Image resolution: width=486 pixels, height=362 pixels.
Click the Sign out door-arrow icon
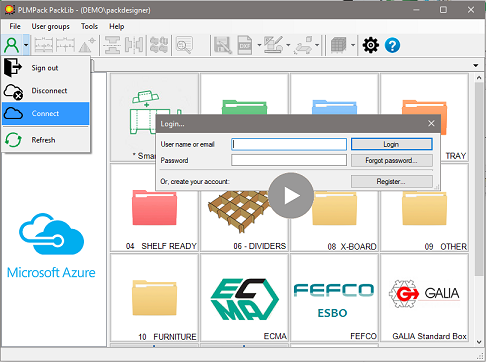[x=13, y=67]
